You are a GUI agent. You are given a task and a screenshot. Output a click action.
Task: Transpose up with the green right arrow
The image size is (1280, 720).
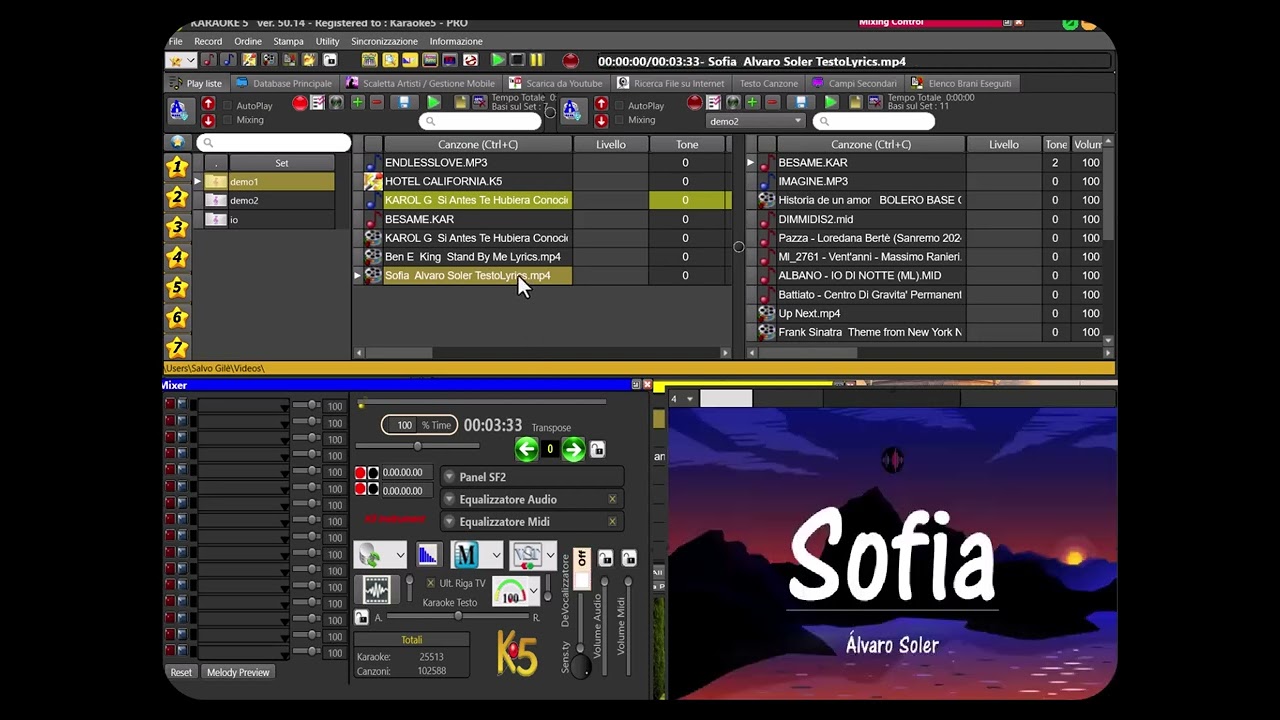pos(573,450)
